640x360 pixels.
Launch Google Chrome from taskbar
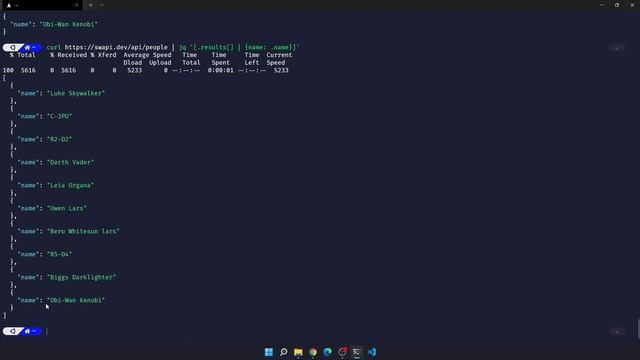(x=313, y=352)
